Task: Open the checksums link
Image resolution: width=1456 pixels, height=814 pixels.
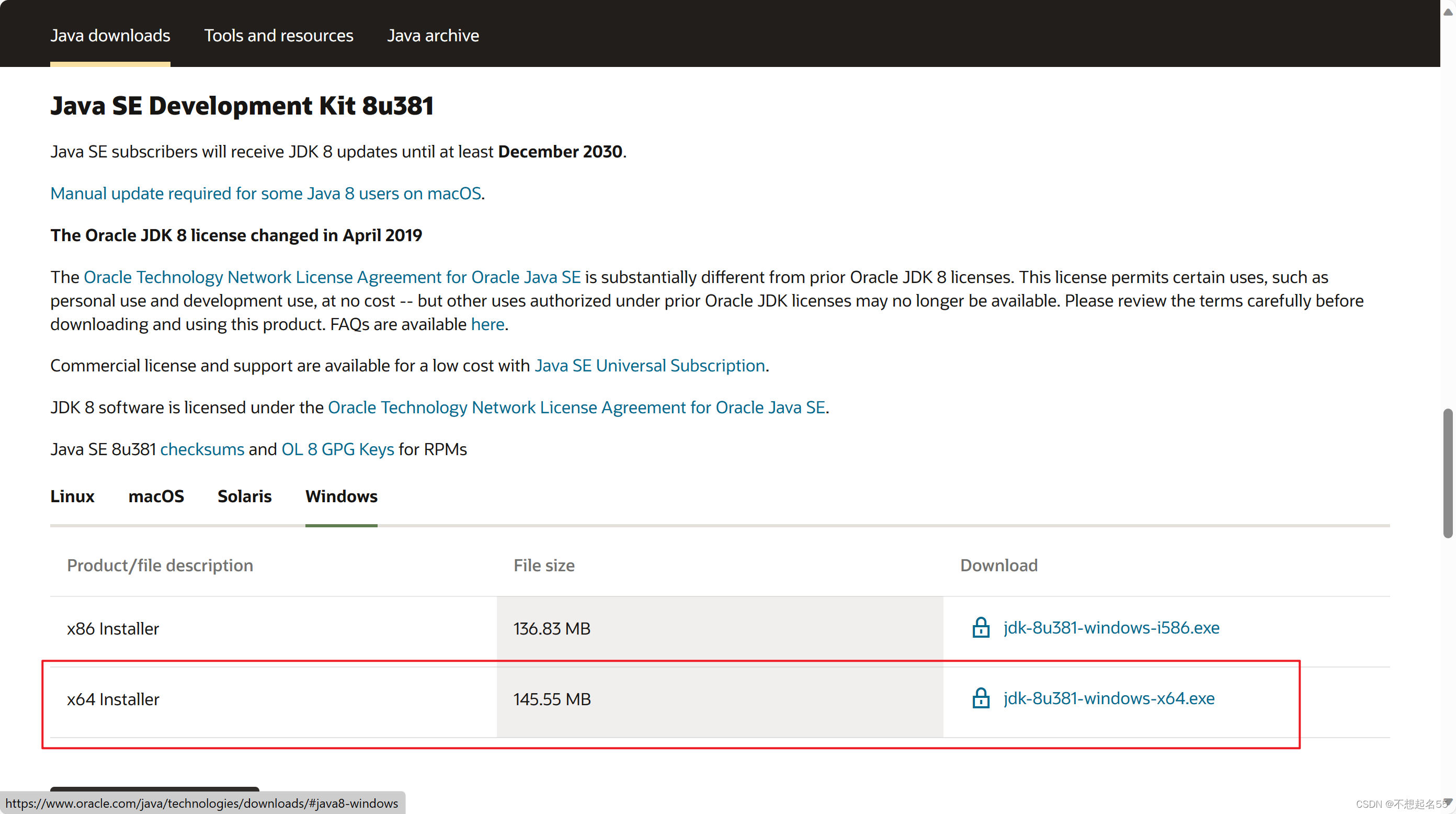Action: tap(202, 449)
